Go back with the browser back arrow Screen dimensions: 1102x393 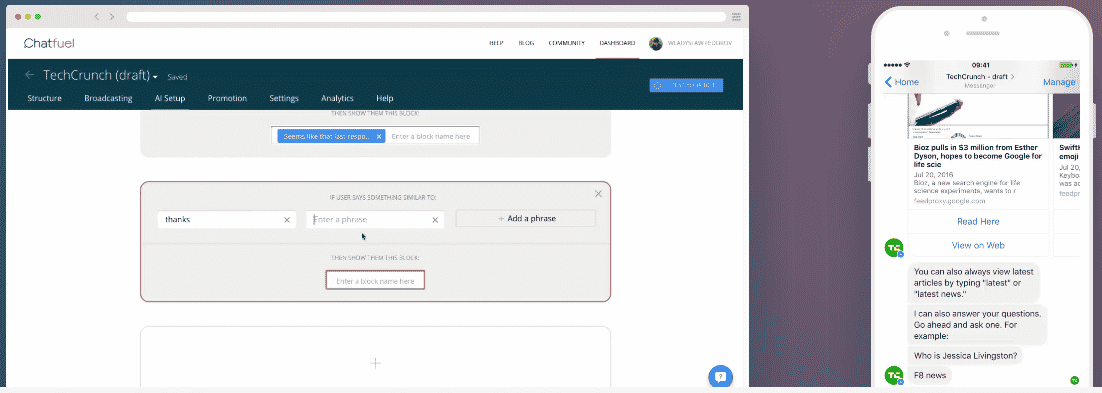96,16
